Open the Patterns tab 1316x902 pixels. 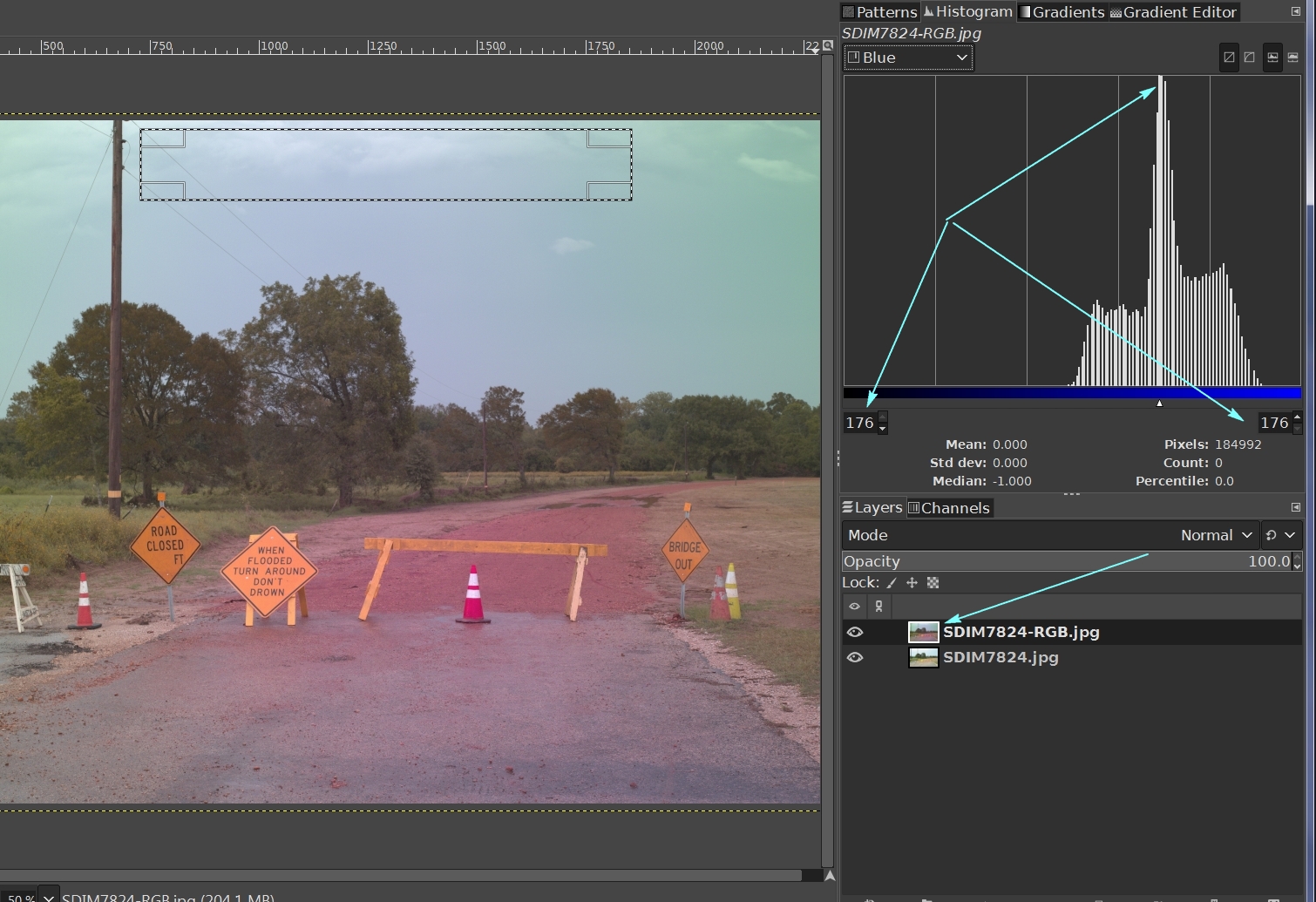click(879, 12)
